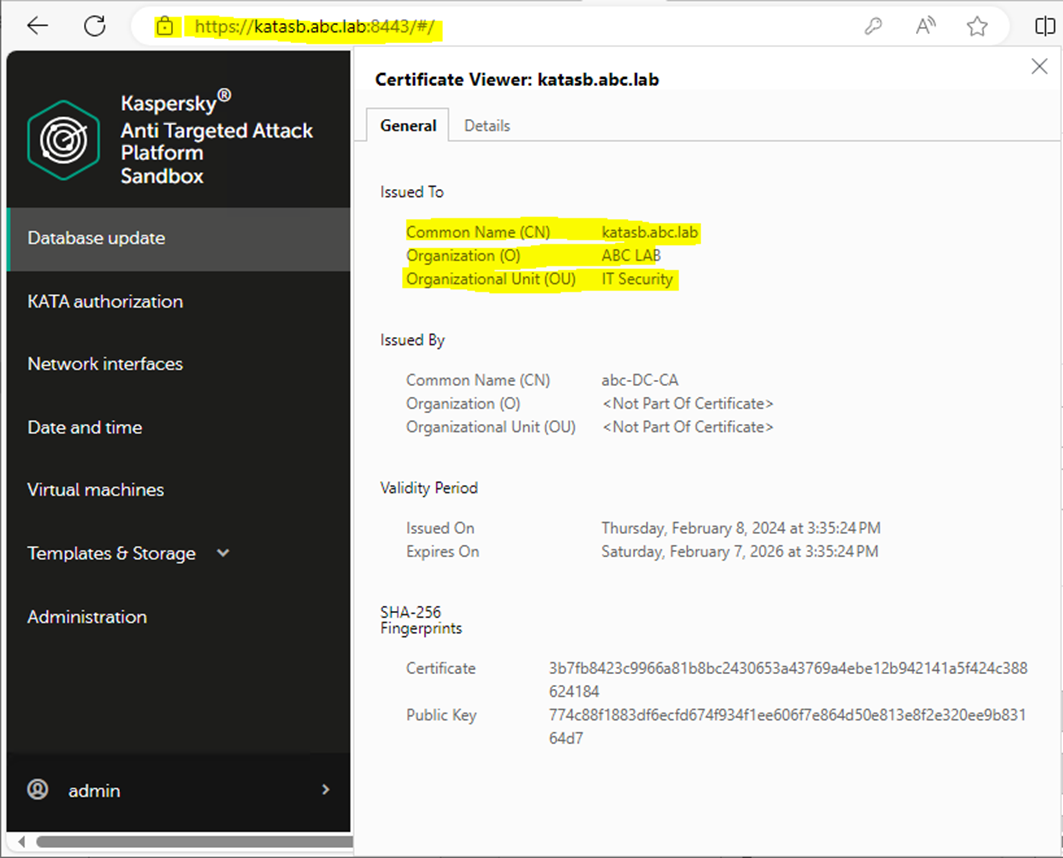The height and width of the screenshot is (858, 1063).
Task: Open saved passwords key icon
Action: 873,27
